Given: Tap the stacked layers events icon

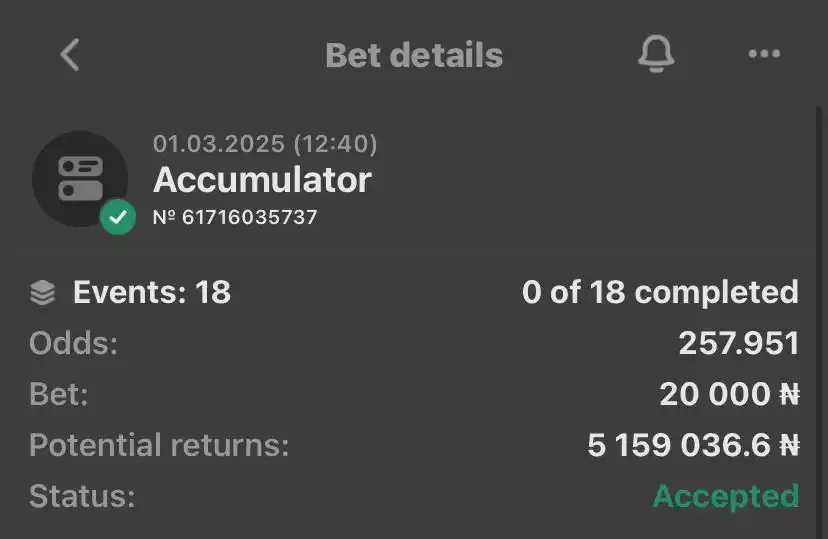Looking at the screenshot, I should coord(42,292).
